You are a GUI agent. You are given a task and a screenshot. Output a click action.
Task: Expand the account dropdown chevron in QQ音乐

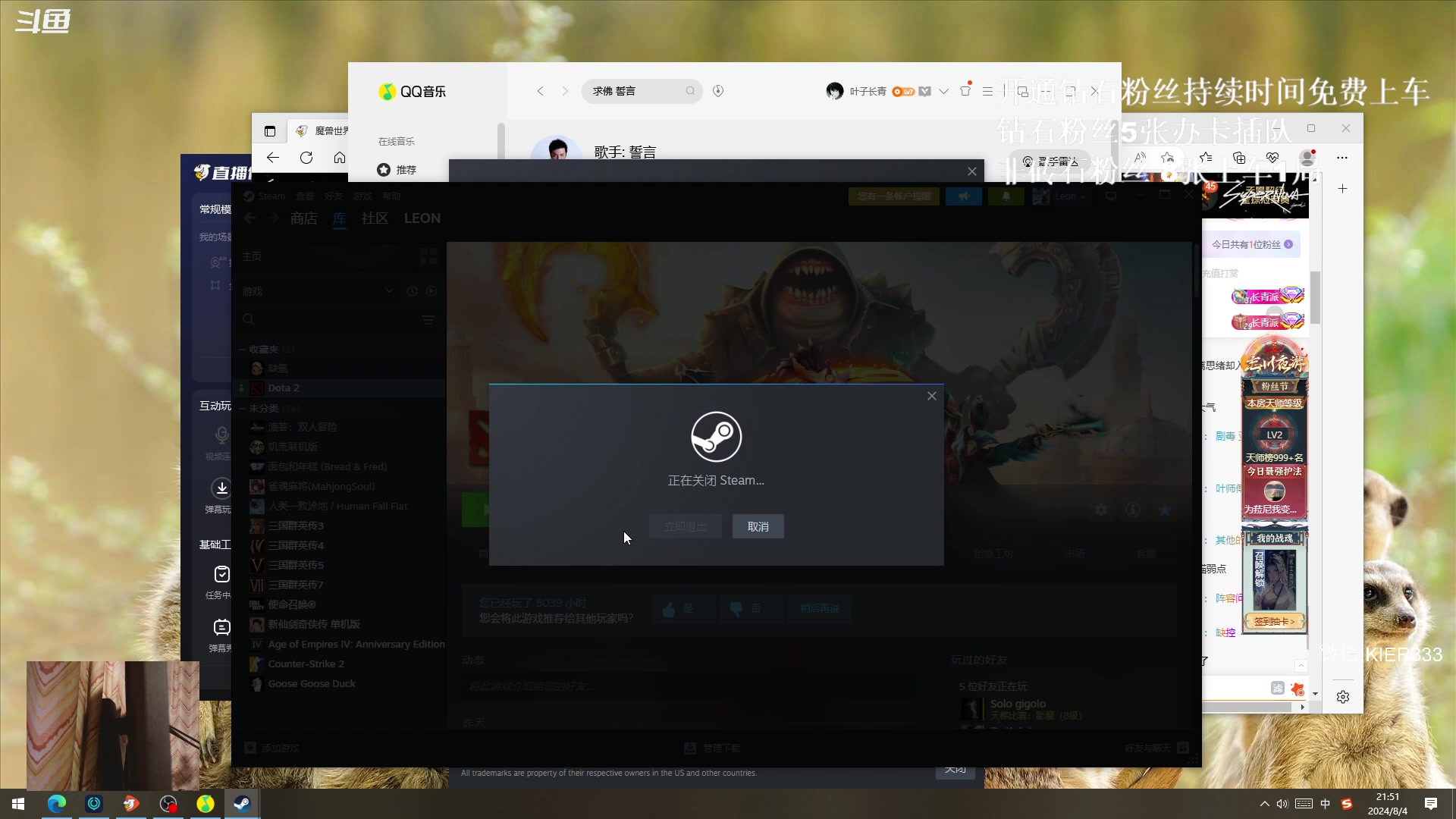coord(943,91)
